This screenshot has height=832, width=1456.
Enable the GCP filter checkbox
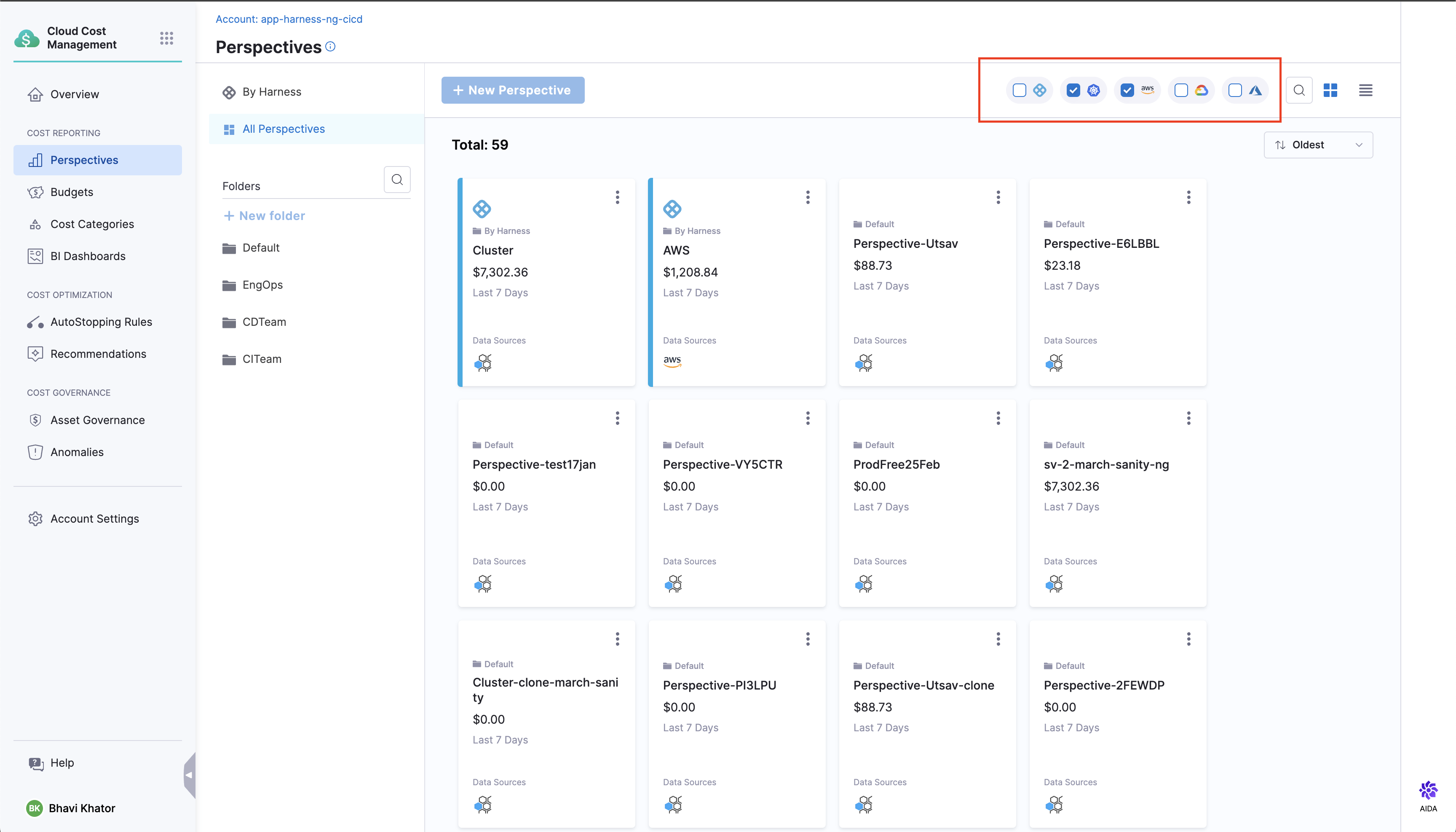[x=1180, y=90]
